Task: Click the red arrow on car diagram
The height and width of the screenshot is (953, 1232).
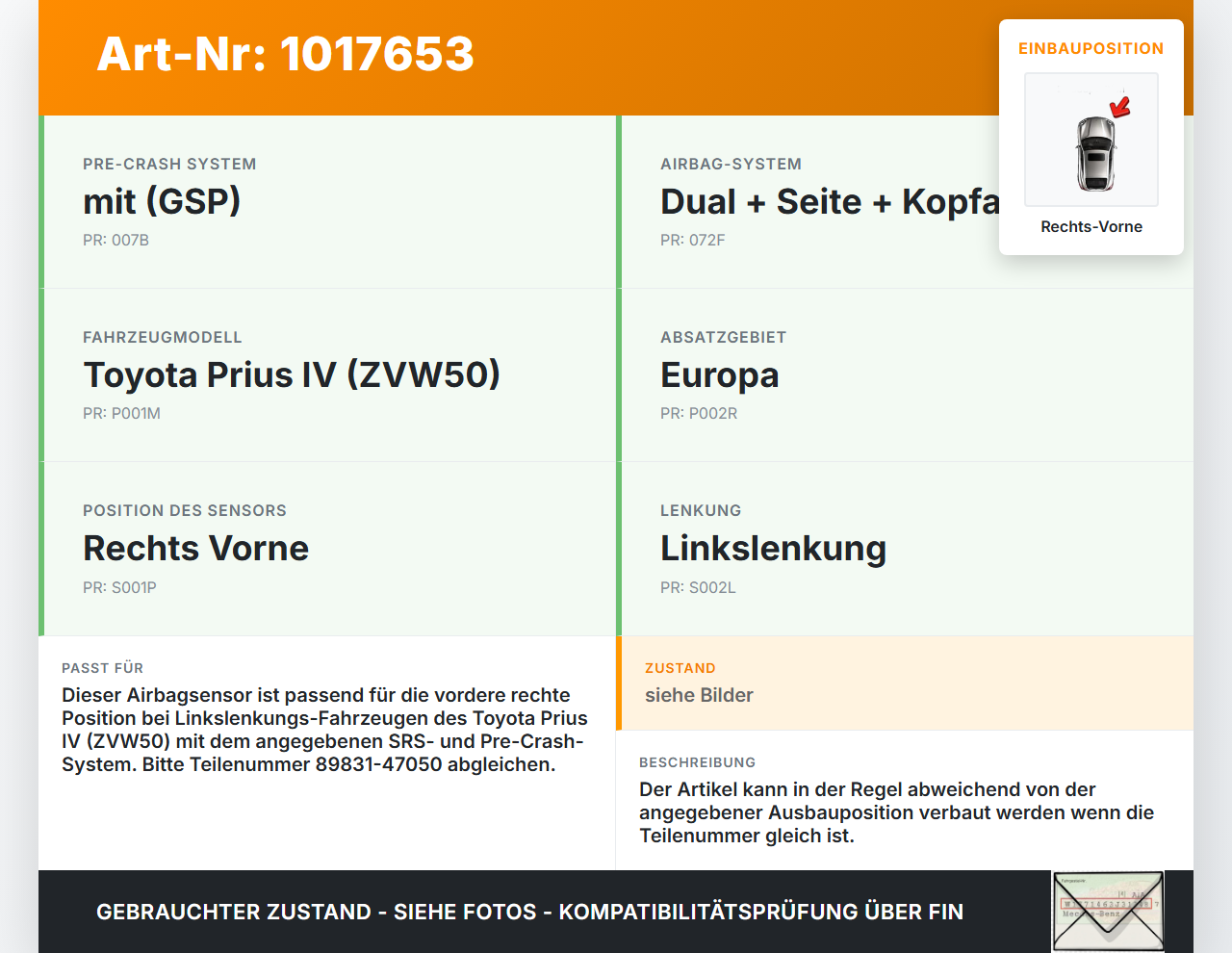Action: click(x=1120, y=107)
